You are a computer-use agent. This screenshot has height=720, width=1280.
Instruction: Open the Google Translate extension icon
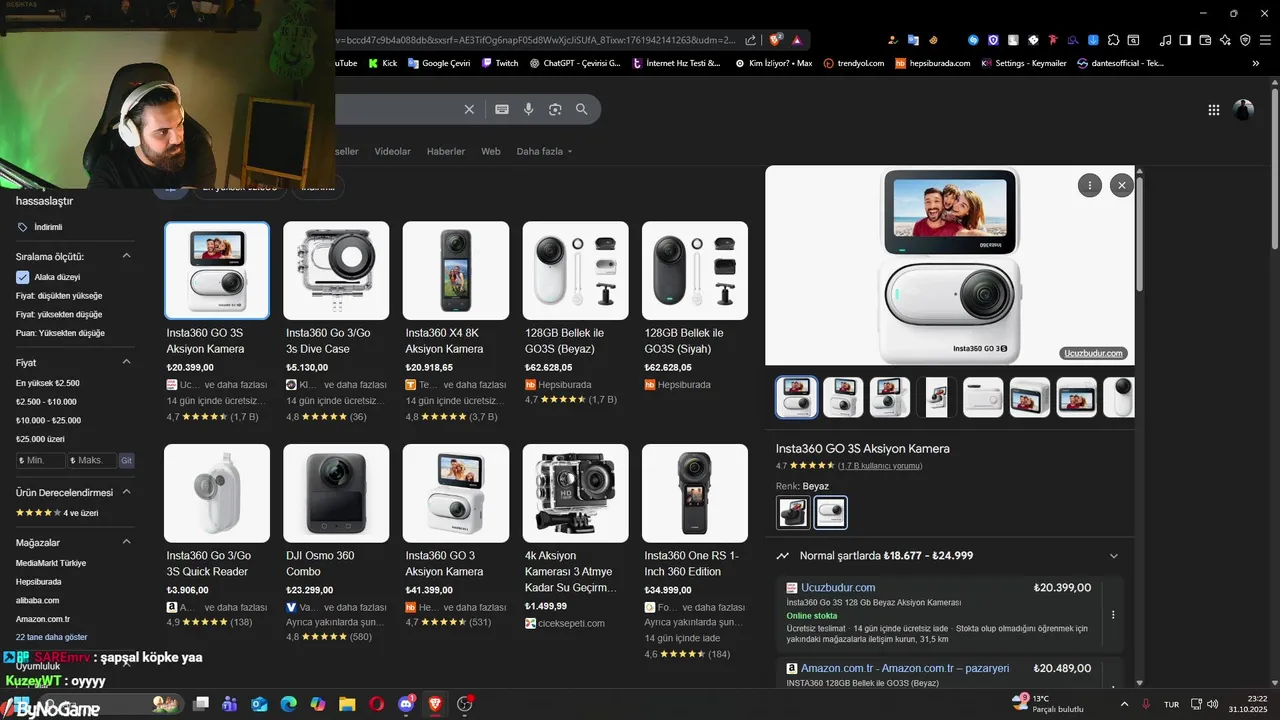click(x=913, y=40)
